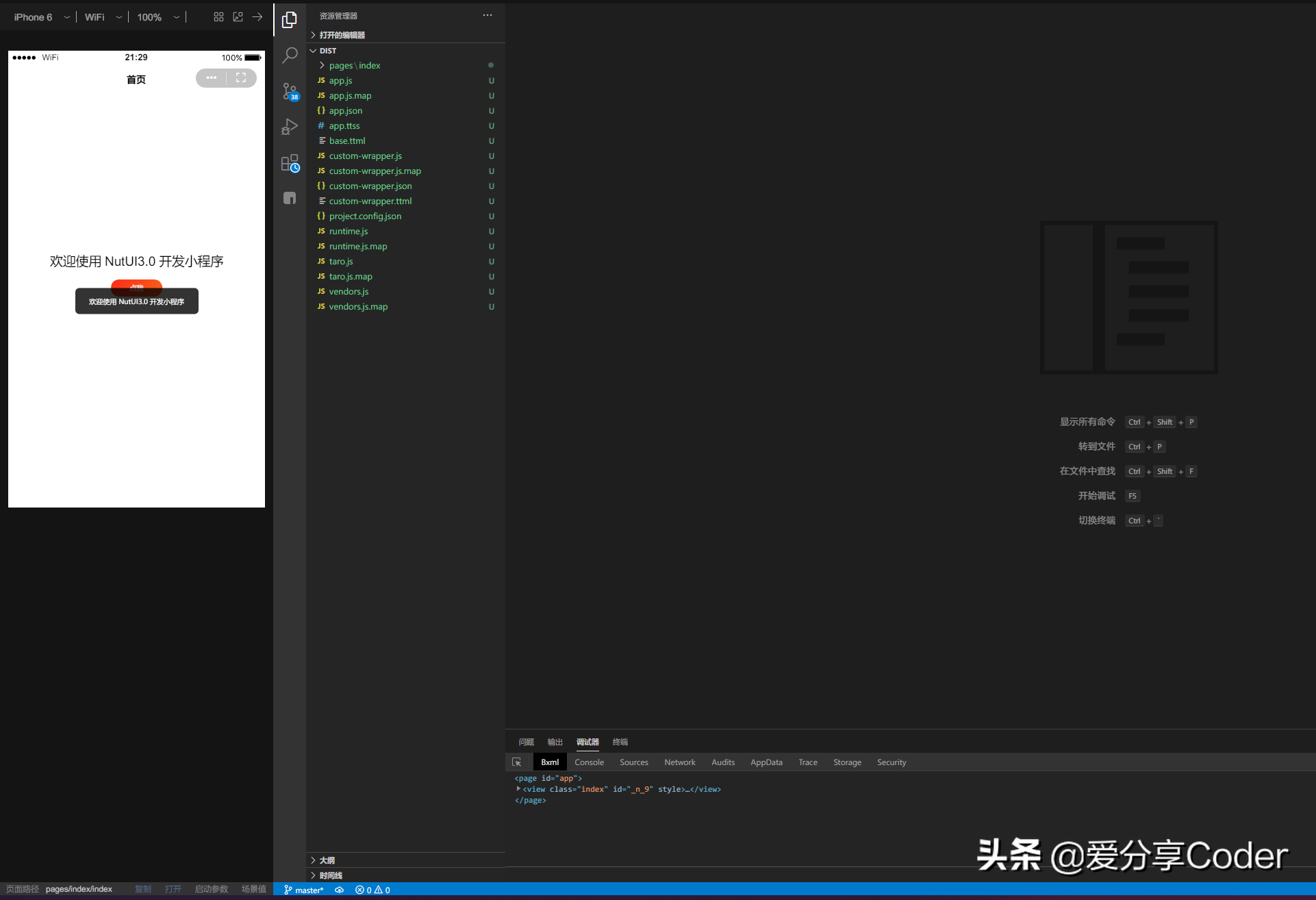Open custom-wrapper.json file
This screenshot has width=1316, height=900.
click(x=405, y=186)
